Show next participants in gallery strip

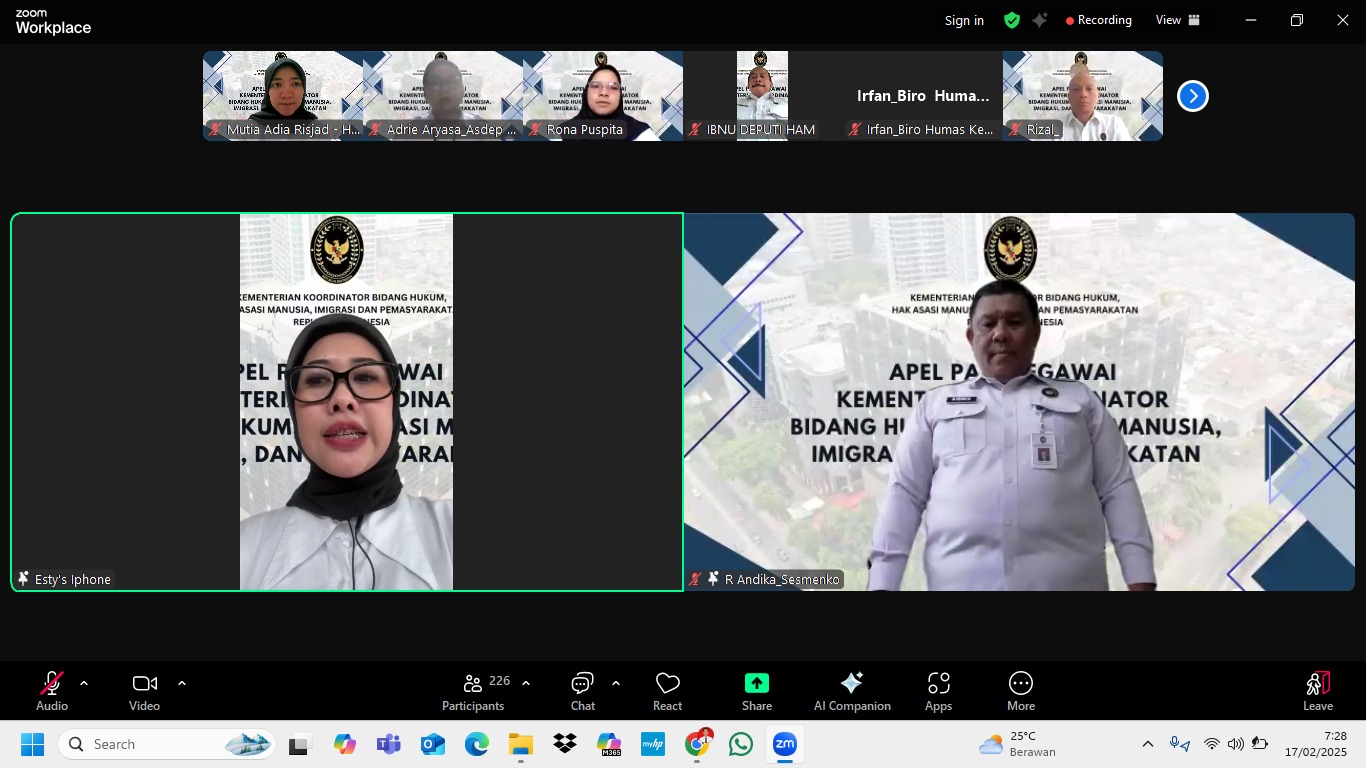click(x=1192, y=96)
